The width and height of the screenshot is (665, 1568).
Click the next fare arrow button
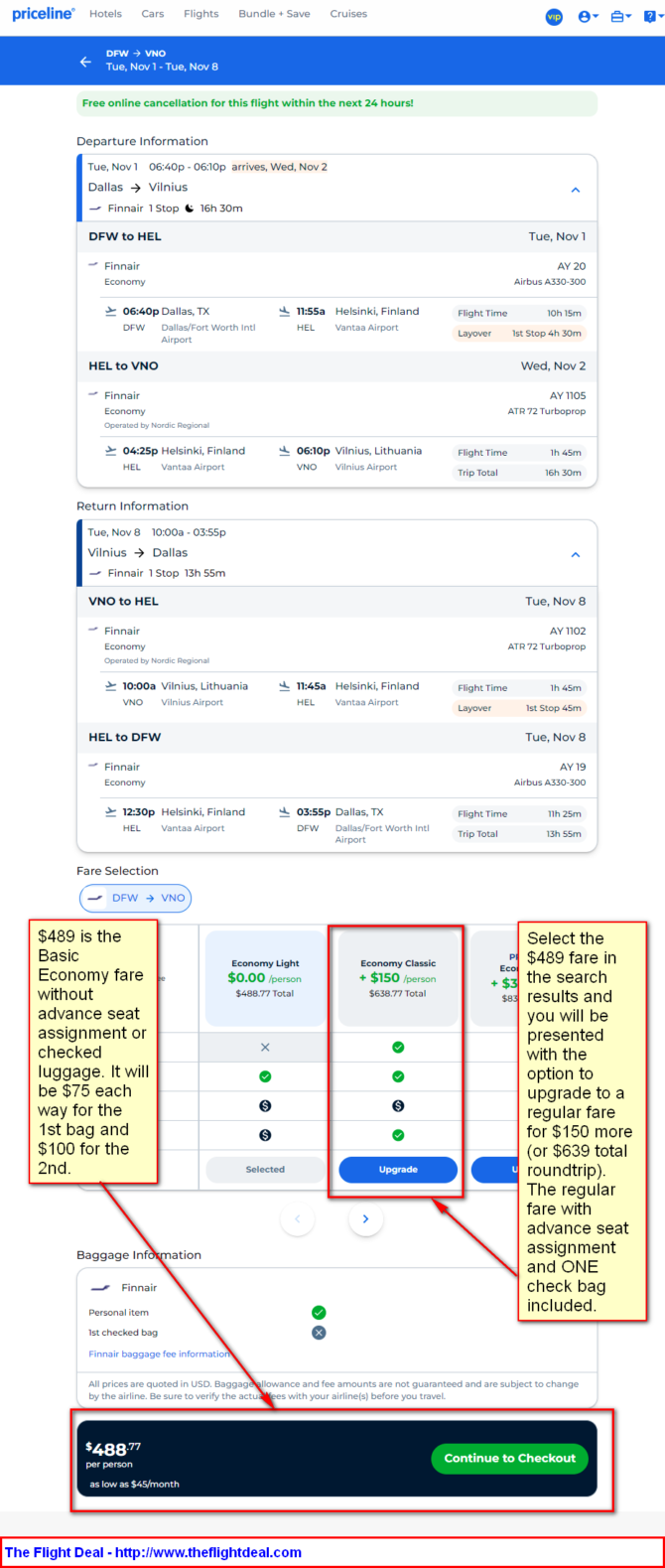pos(365,1218)
